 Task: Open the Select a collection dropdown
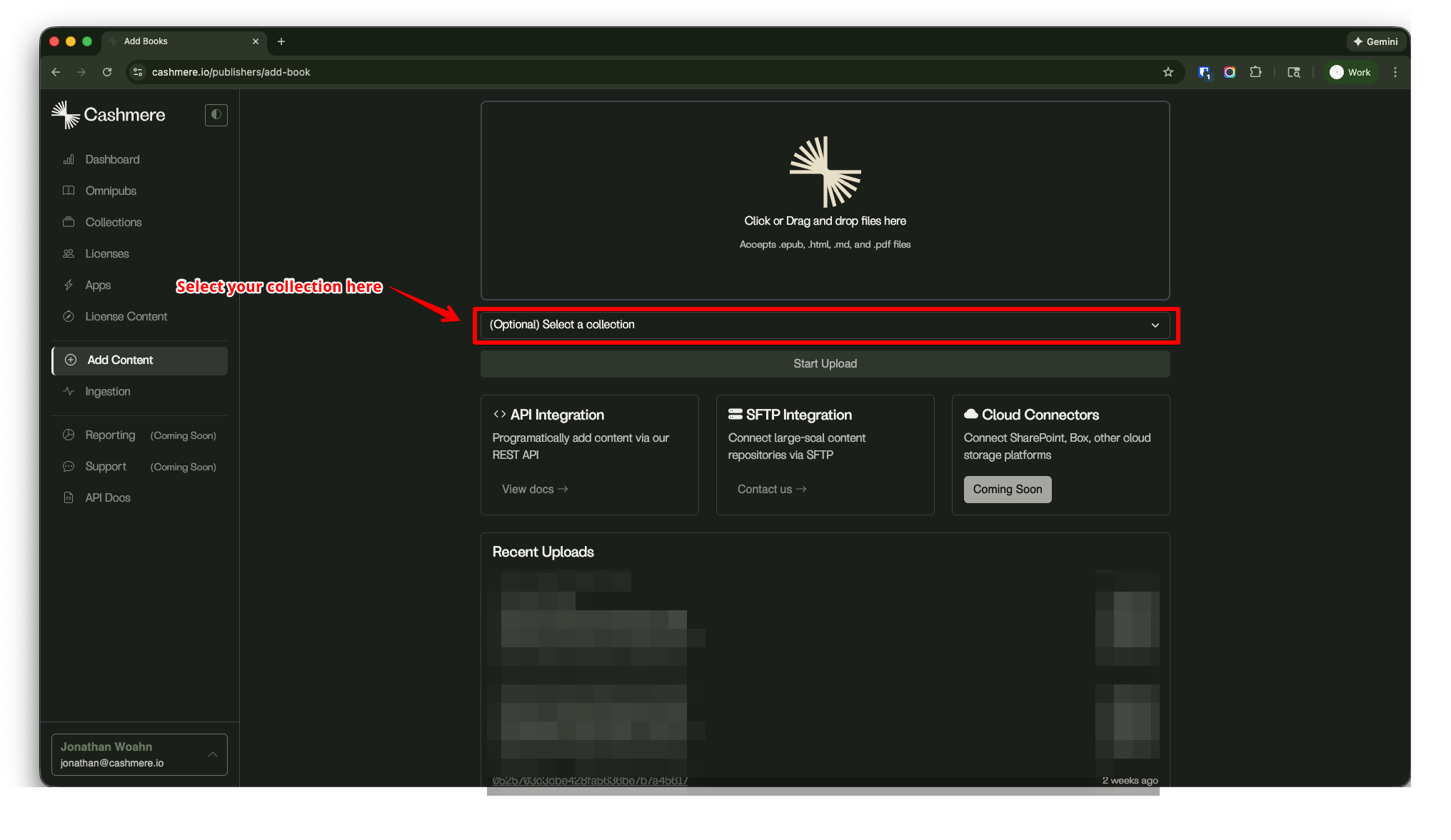point(825,325)
